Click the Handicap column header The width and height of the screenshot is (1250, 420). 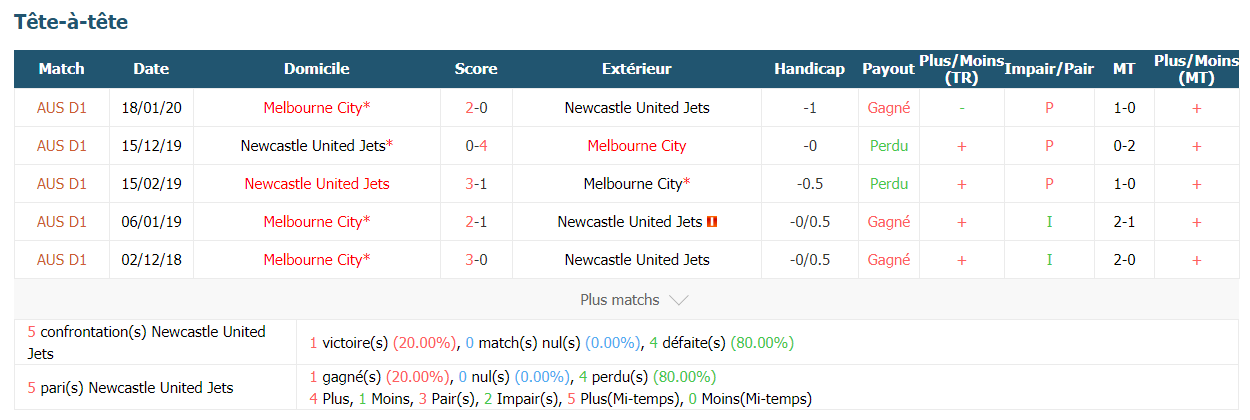809,69
